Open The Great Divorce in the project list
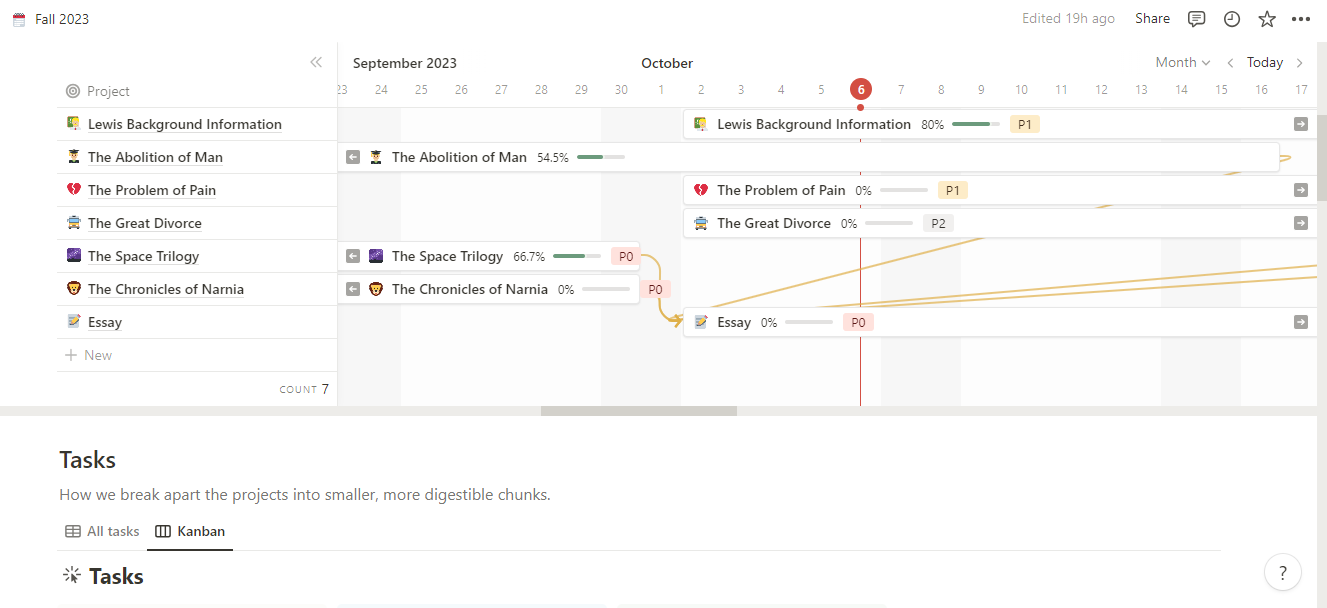 pyautogui.click(x=145, y=223)
